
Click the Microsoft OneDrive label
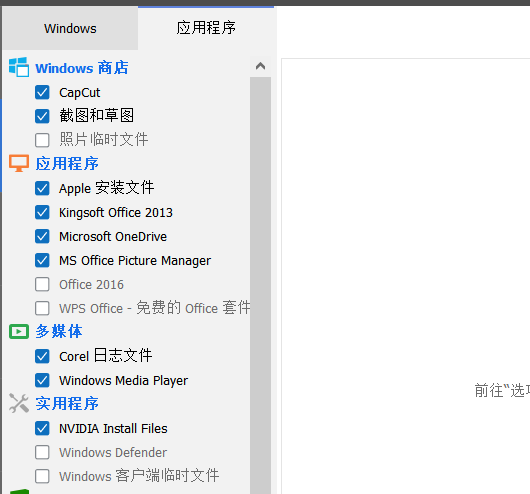(113, 237)
